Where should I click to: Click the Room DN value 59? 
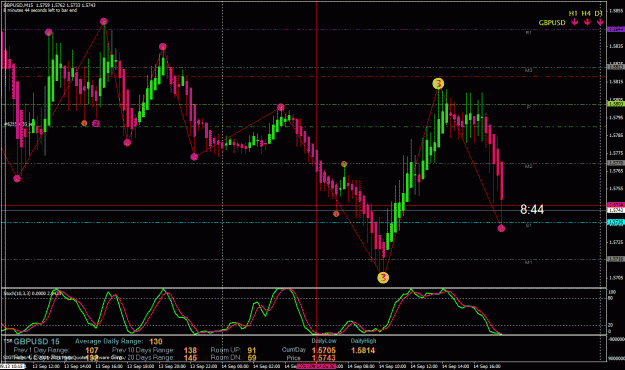[x=252, y=358]
